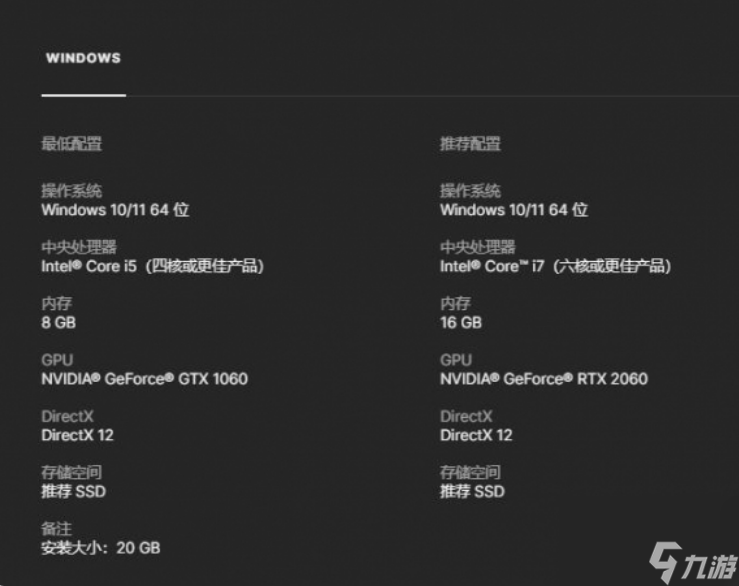The height and width of the screenshot is (586, 739).
Task: Select Windows 10/11 64 位 under 最低配置
Action: point(115,210)
